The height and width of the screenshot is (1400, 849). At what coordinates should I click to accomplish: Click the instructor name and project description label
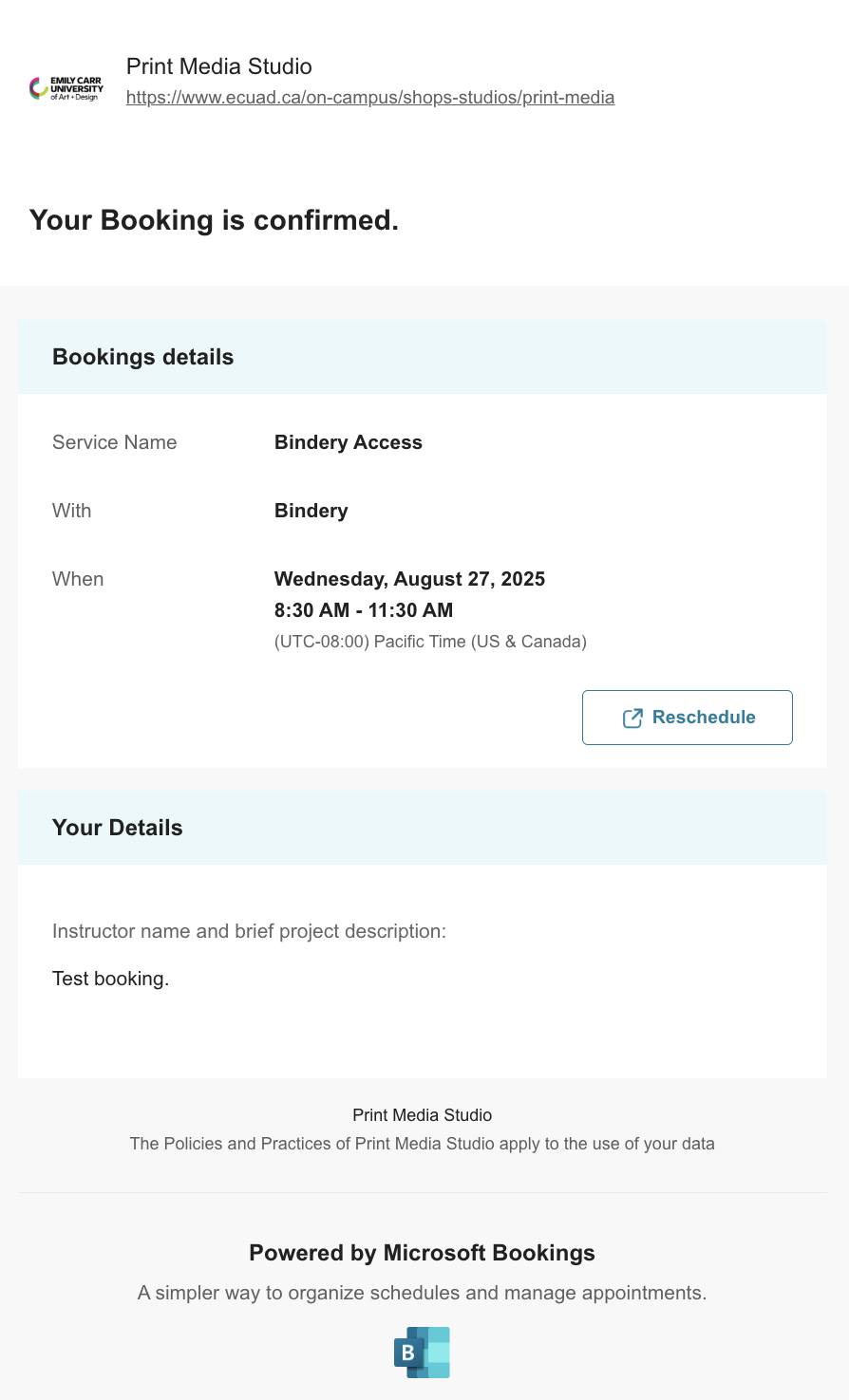[249, 931]
